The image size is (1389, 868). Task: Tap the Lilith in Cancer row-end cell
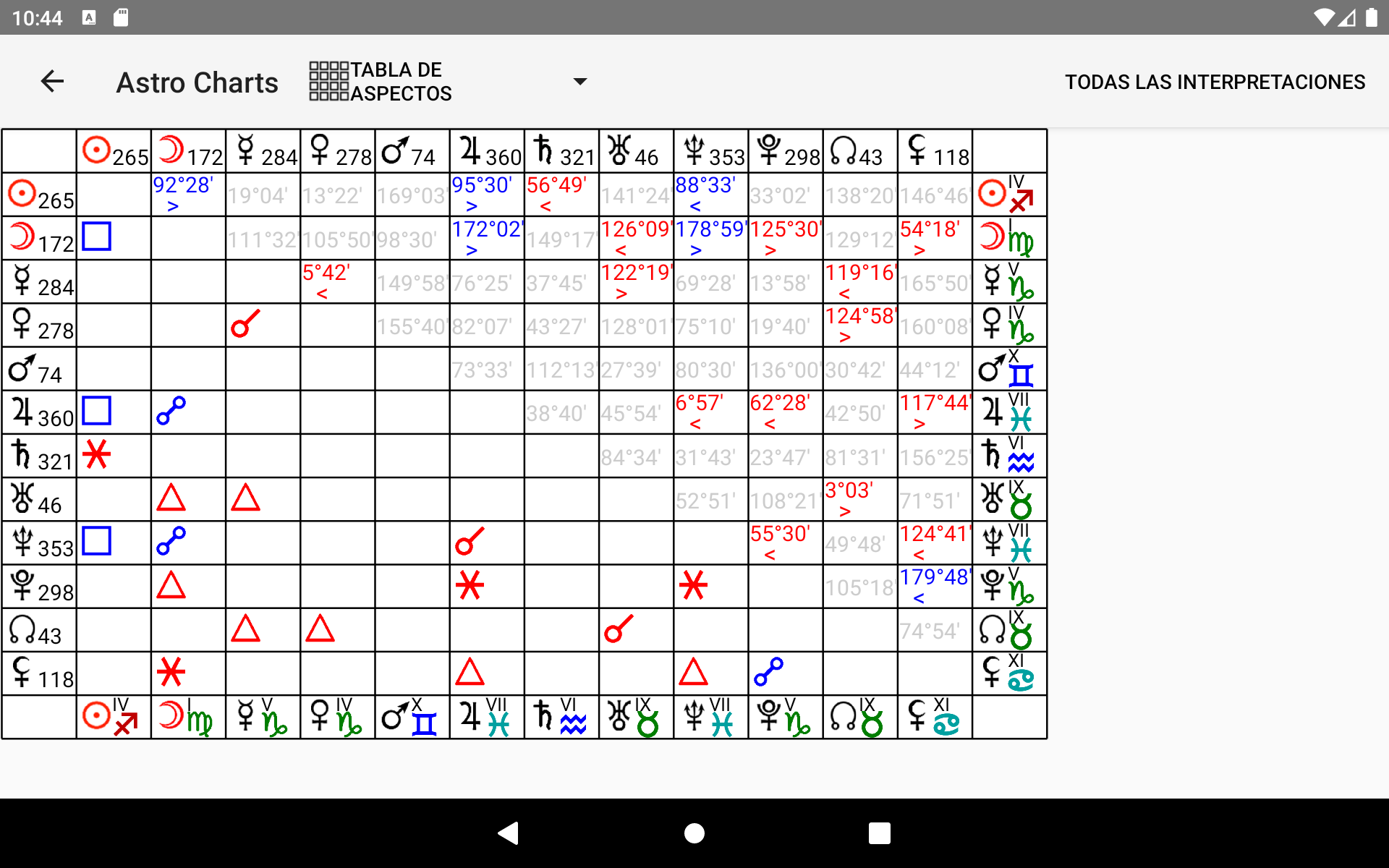pyautogui.click(x=1010, y=673)
